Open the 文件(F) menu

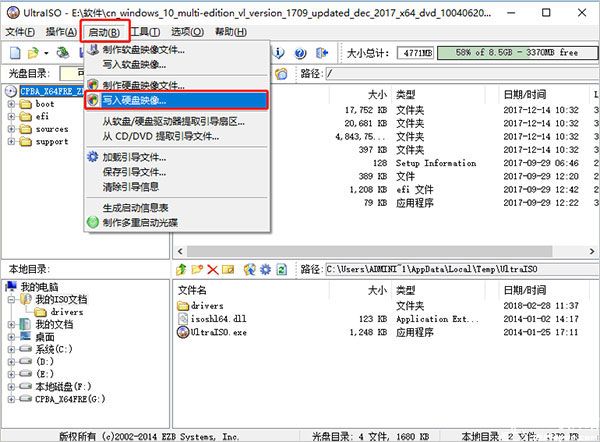[x=20, y=32]
